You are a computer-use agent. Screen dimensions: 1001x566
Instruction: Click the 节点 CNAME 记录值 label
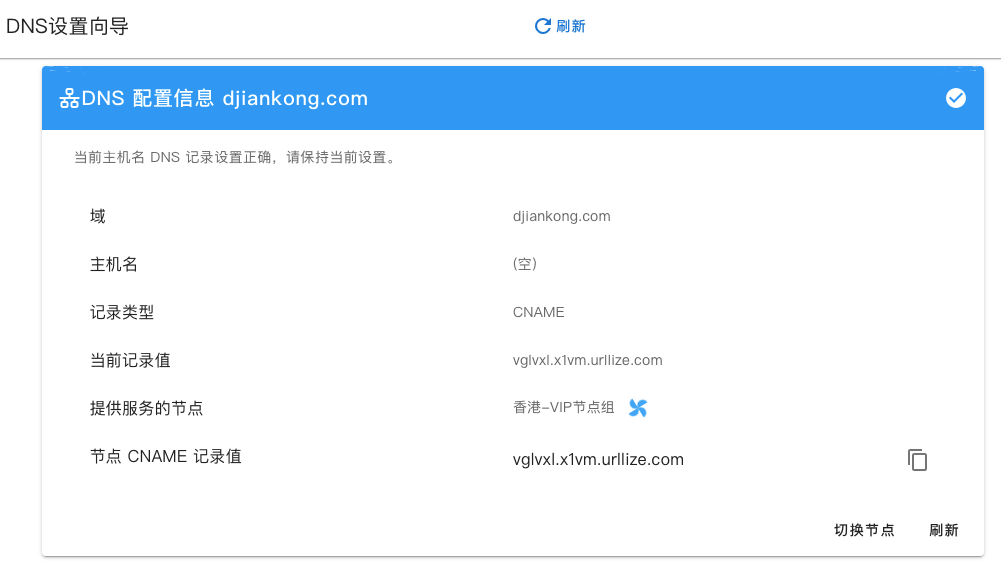165,456
